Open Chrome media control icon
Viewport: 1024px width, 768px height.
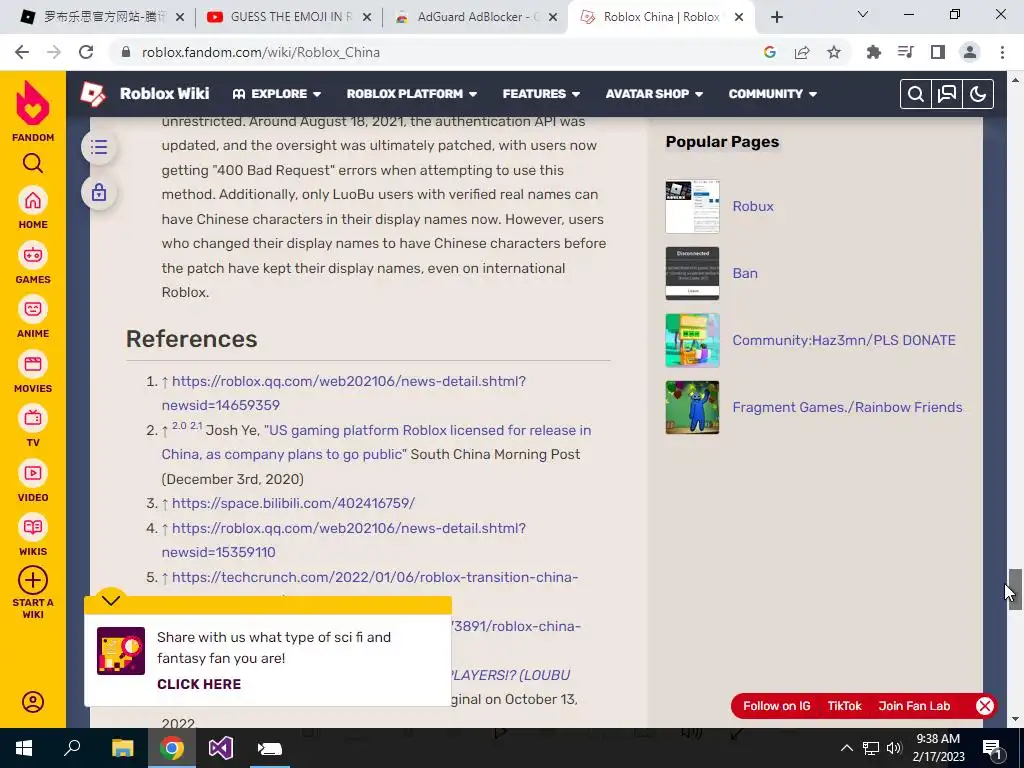point(906,52)
